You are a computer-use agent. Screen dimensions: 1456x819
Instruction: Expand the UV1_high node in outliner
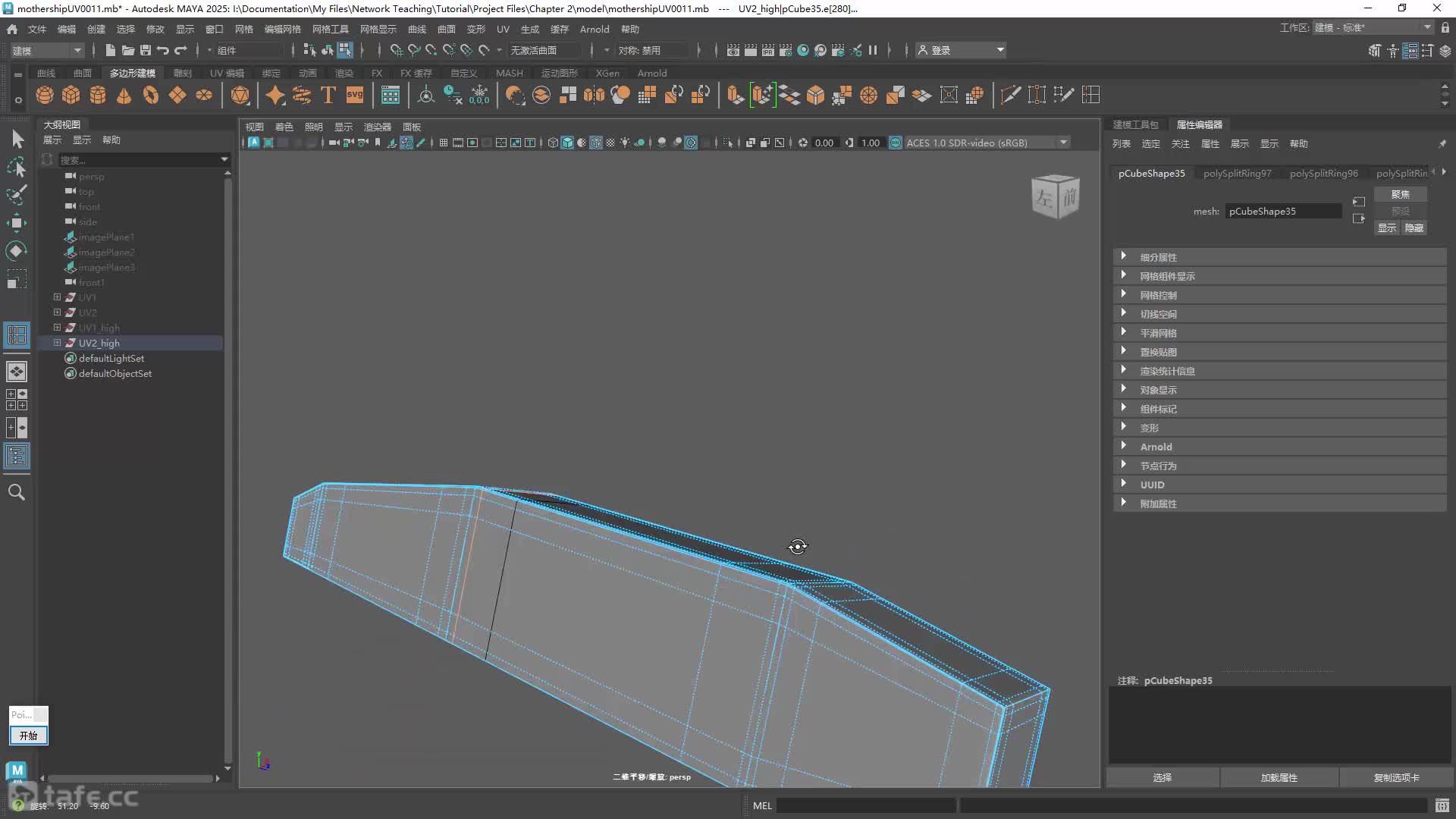click(57, 328)
